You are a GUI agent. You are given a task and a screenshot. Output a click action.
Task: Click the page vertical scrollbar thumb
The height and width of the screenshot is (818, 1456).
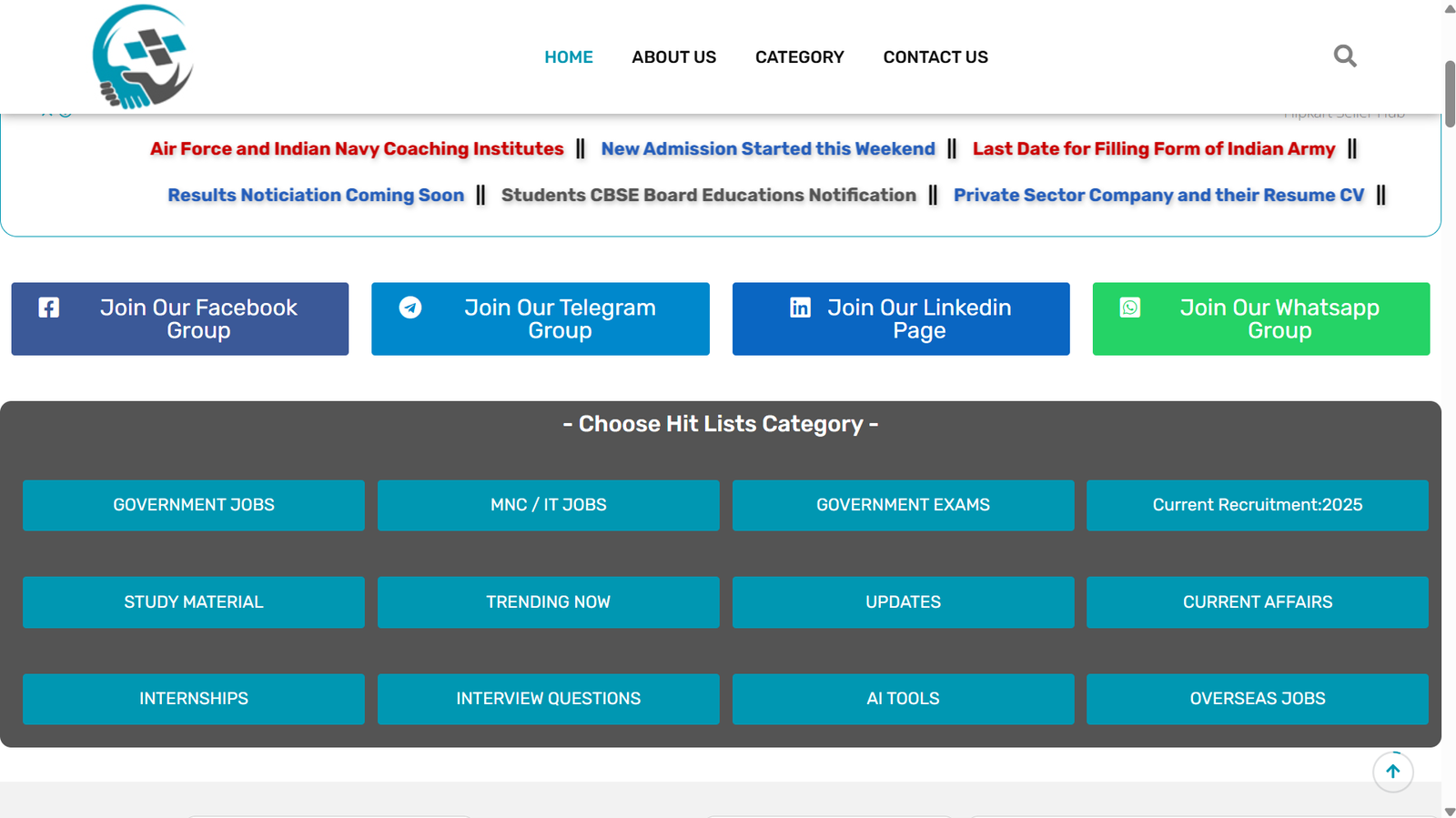pyautogui.click(x=1450, y=95)
